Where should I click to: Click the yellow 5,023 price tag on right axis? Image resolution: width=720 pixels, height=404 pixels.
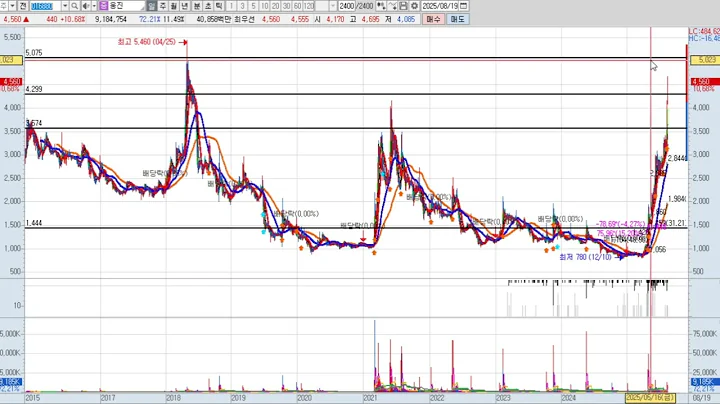click(x=706, y=60)
